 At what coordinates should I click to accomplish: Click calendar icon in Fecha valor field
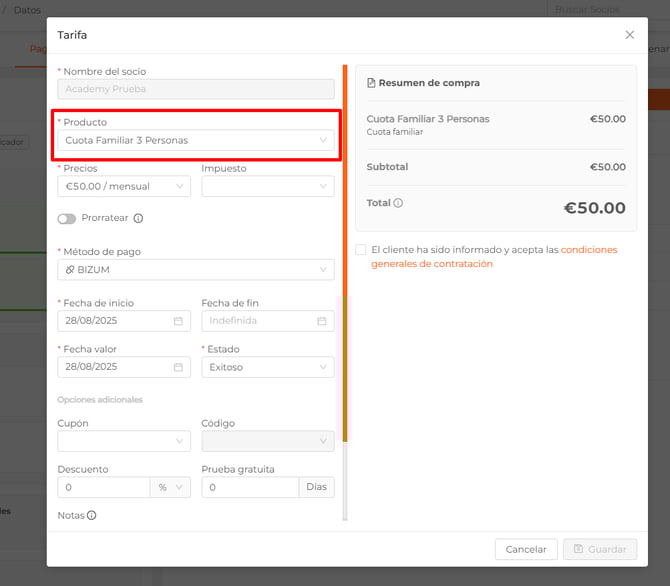tap(178, 367)
